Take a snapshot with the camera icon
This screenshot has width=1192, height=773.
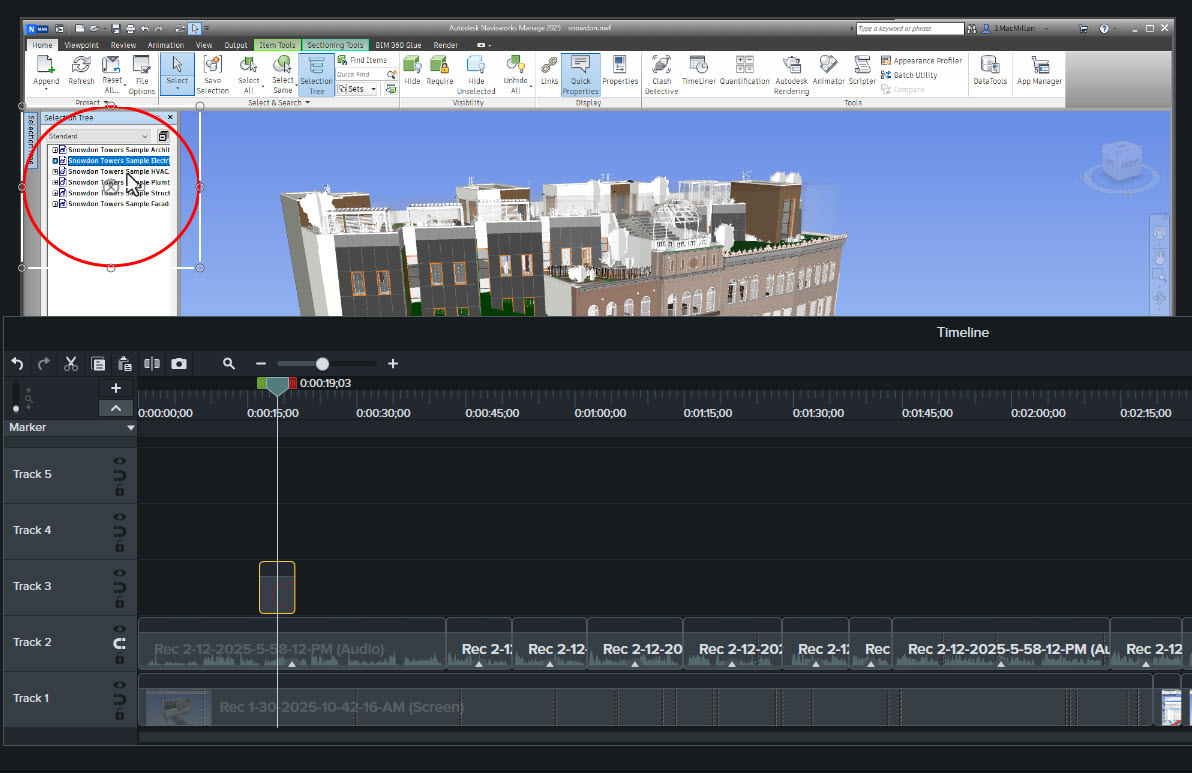point(179,364)
